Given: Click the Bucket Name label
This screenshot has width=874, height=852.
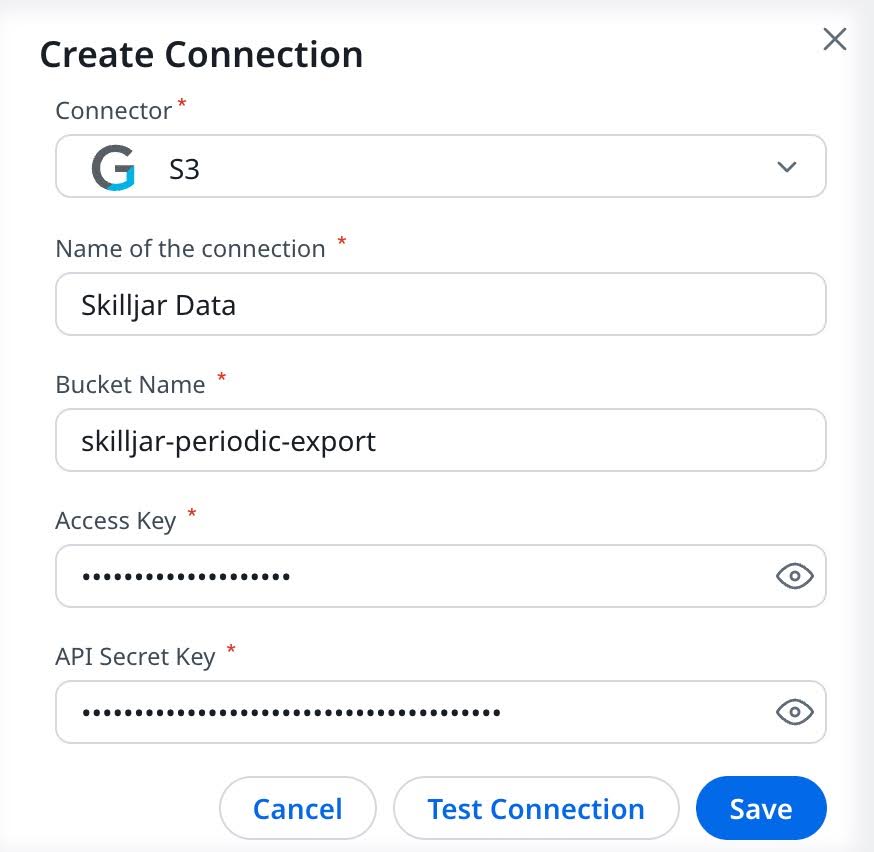Looking at the screenshot, I should (131, 385).
